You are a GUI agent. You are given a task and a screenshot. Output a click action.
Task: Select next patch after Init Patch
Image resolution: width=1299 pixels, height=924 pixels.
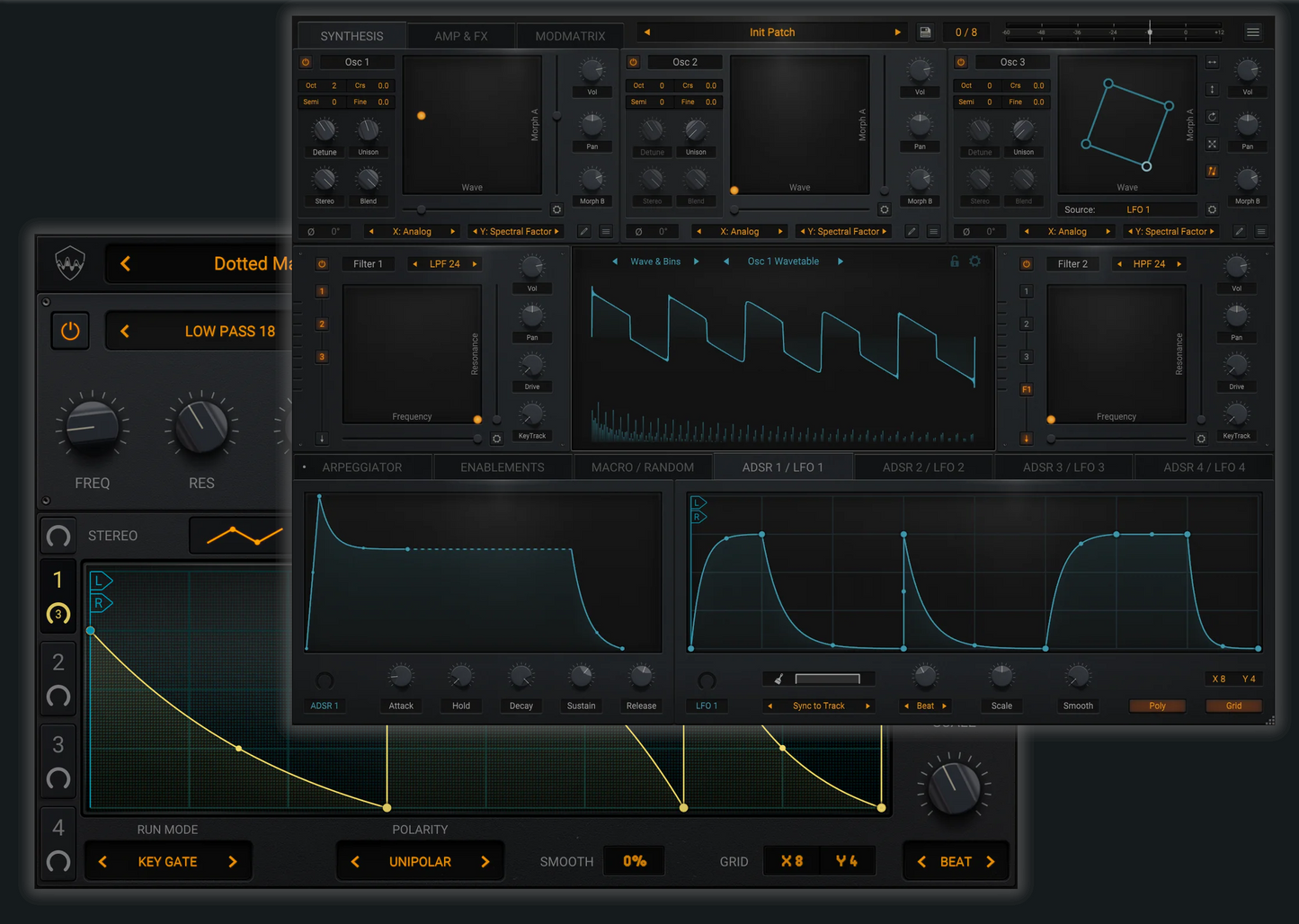[897, 32]
